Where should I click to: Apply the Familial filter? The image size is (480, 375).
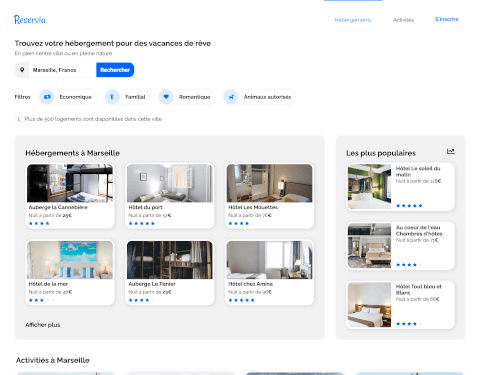coord(127,97)
